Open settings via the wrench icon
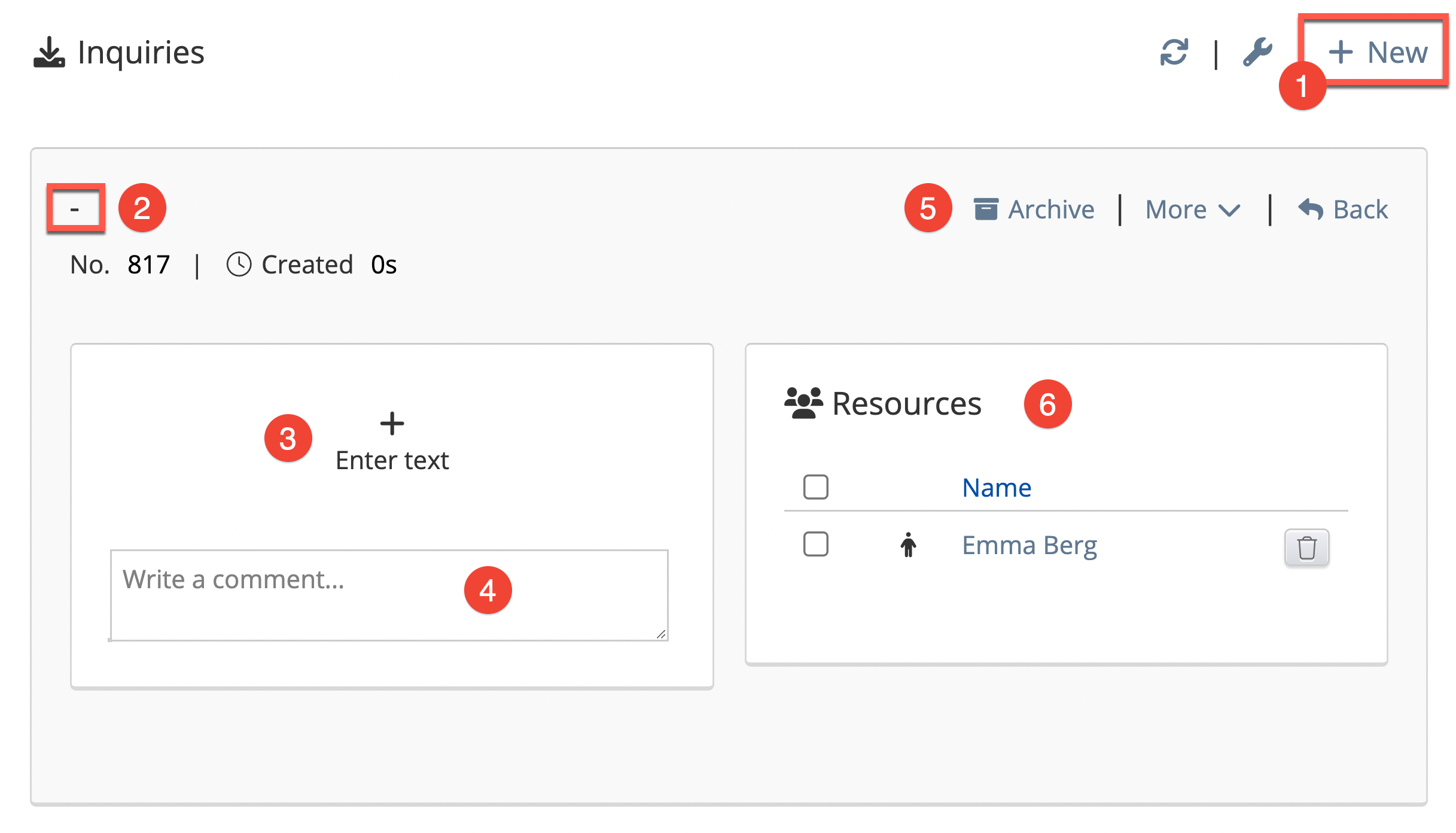This screenshot has width=1456, height=833. coord(1257,52)
